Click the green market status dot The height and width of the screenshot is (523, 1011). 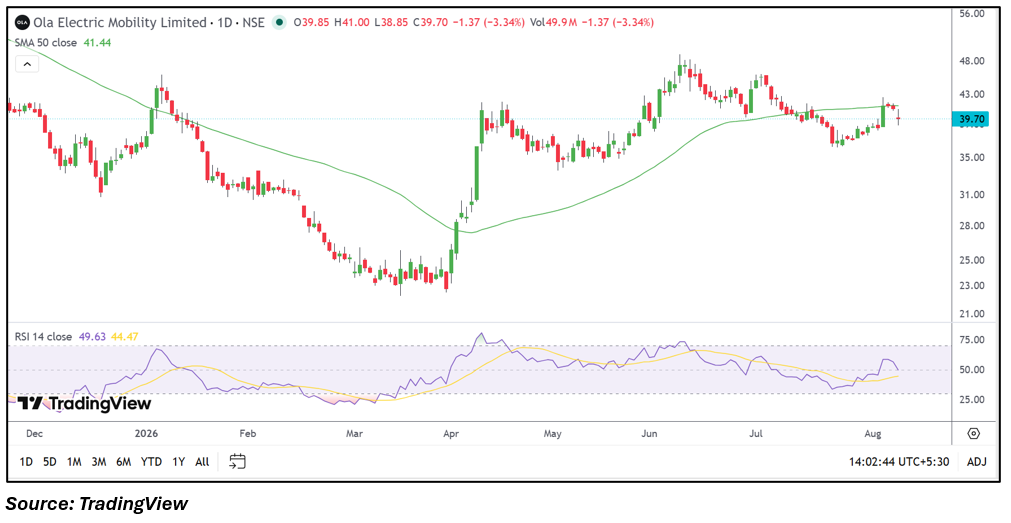(279, 23)
